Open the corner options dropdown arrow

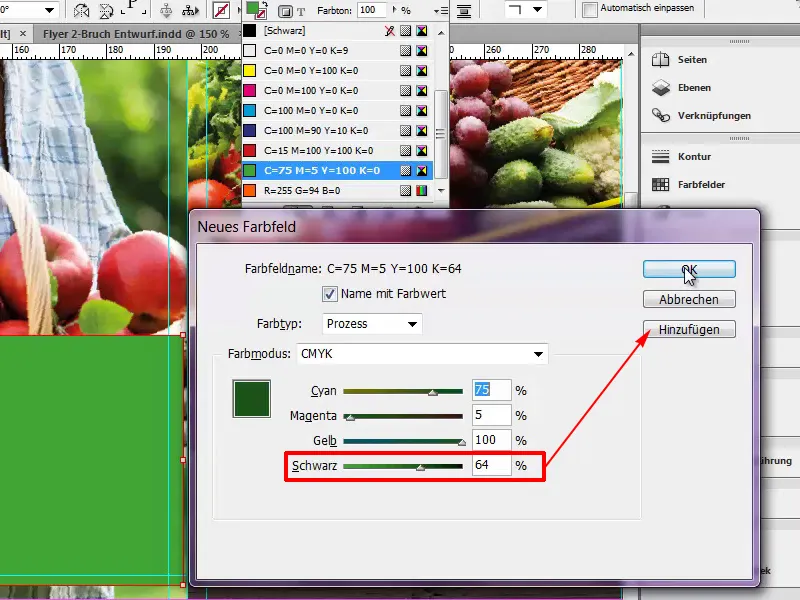coord(537,9)
